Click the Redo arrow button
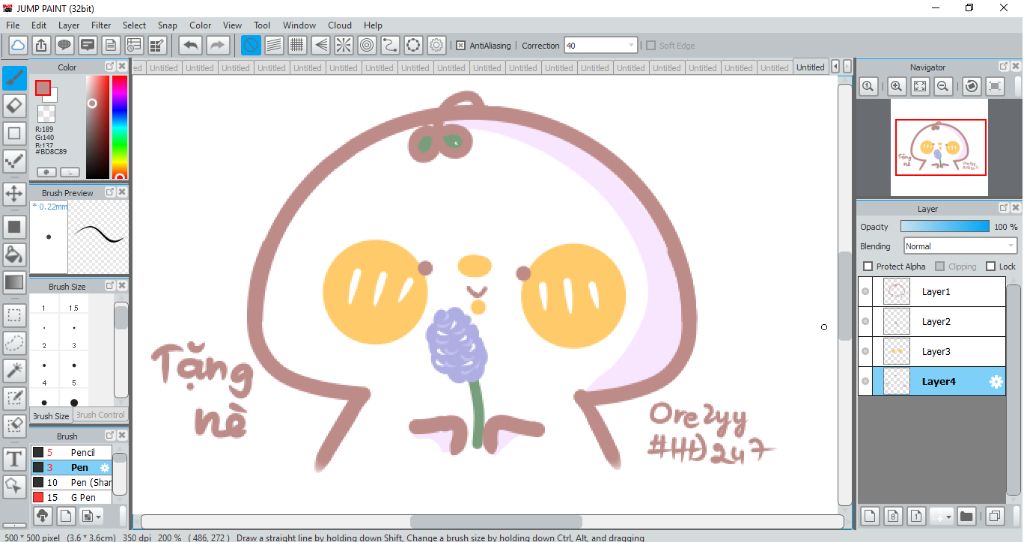Screen dimensions: 1024x542 pos(217,45)
